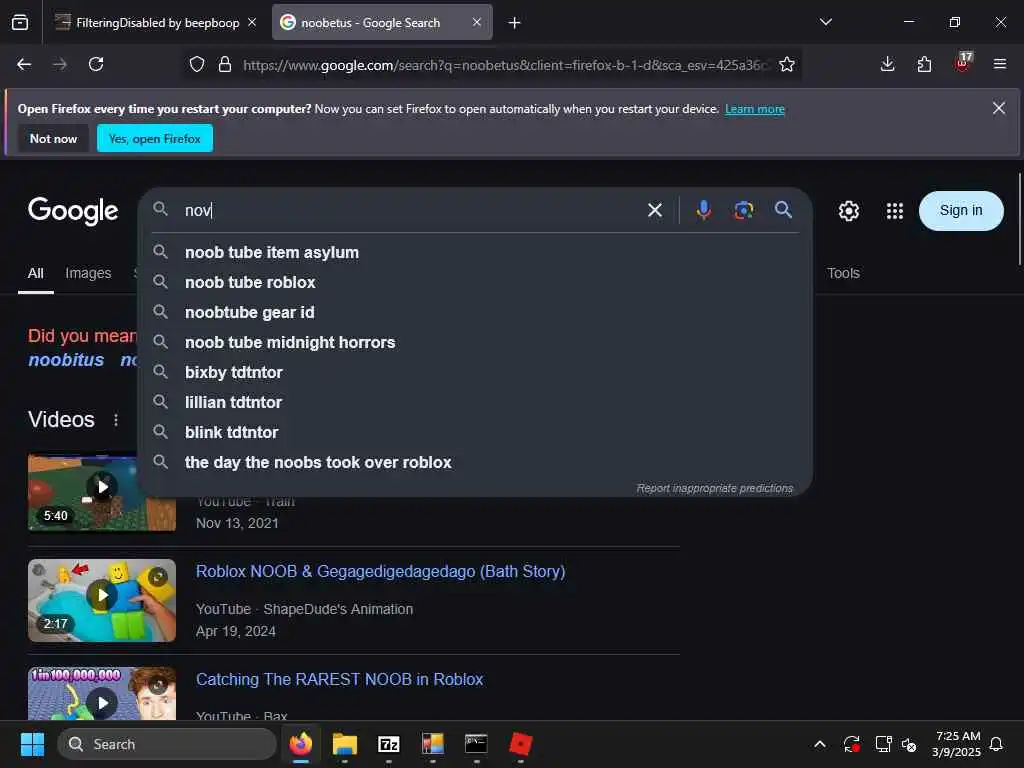Focus the Google search input field
Image resolution: width=1024 pixels, height=768 pixels.
(411, 210)
